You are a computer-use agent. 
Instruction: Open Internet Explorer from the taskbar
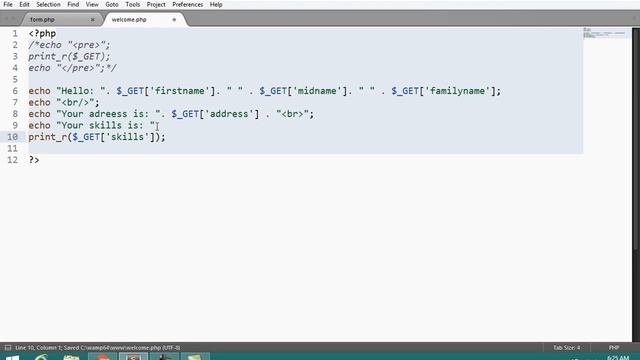click(41, 357)
